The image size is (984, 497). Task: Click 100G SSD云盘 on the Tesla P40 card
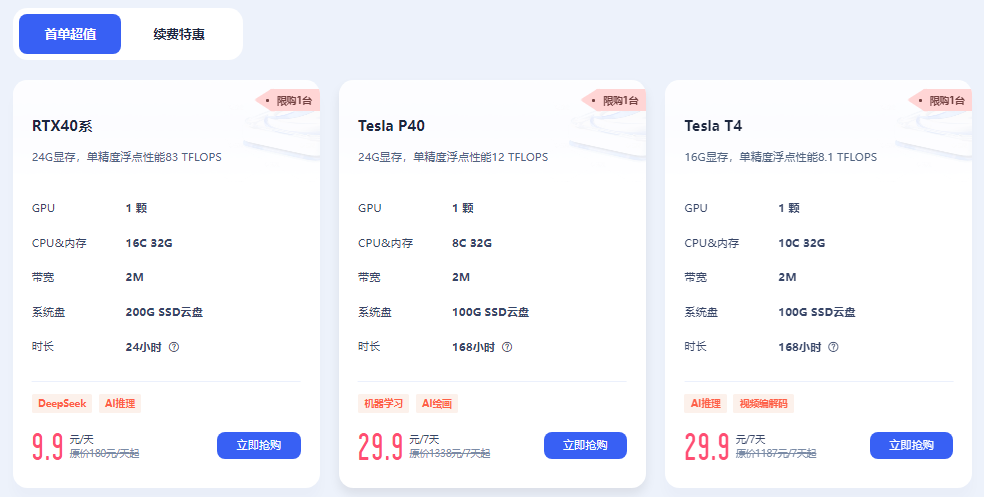click(491, 312)
